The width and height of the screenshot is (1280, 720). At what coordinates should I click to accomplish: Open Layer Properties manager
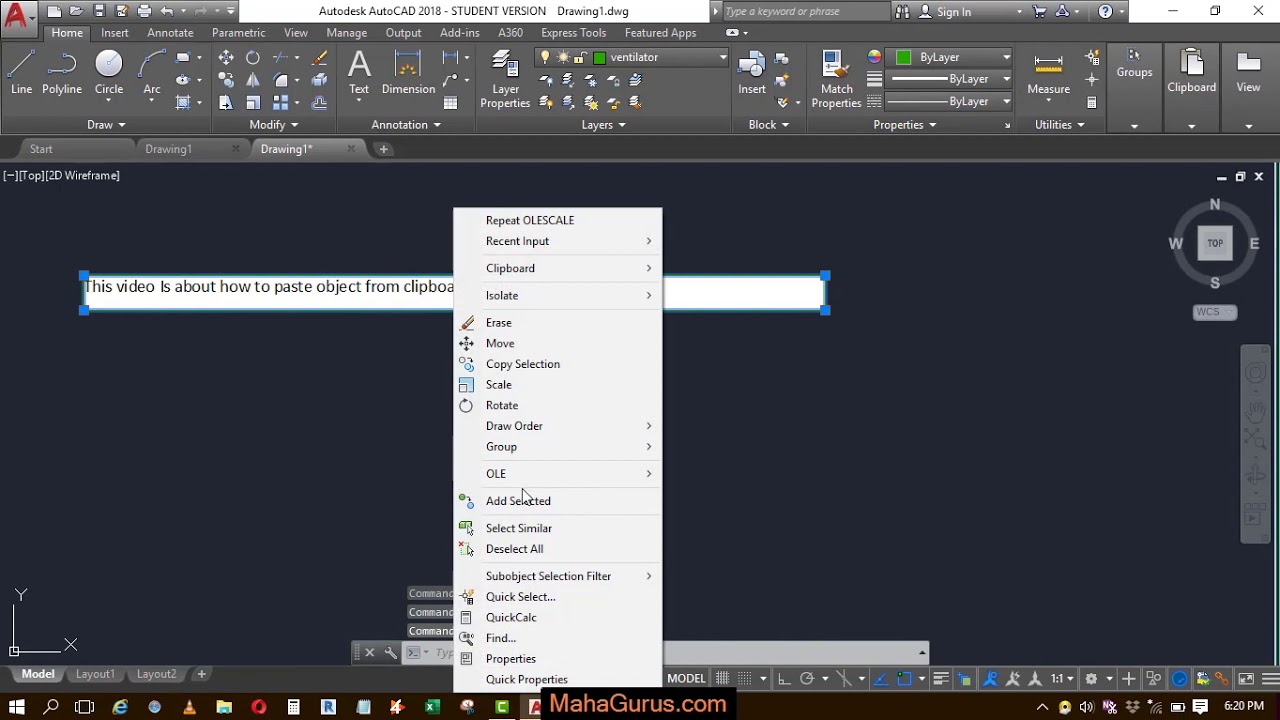(x=505, y=80)
